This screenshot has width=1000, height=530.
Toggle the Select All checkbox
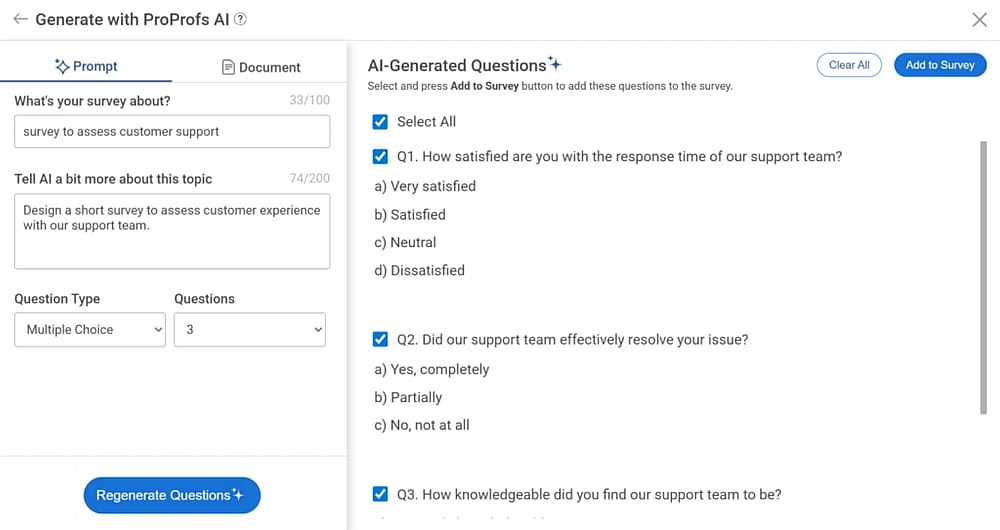(x=380, y=122)
